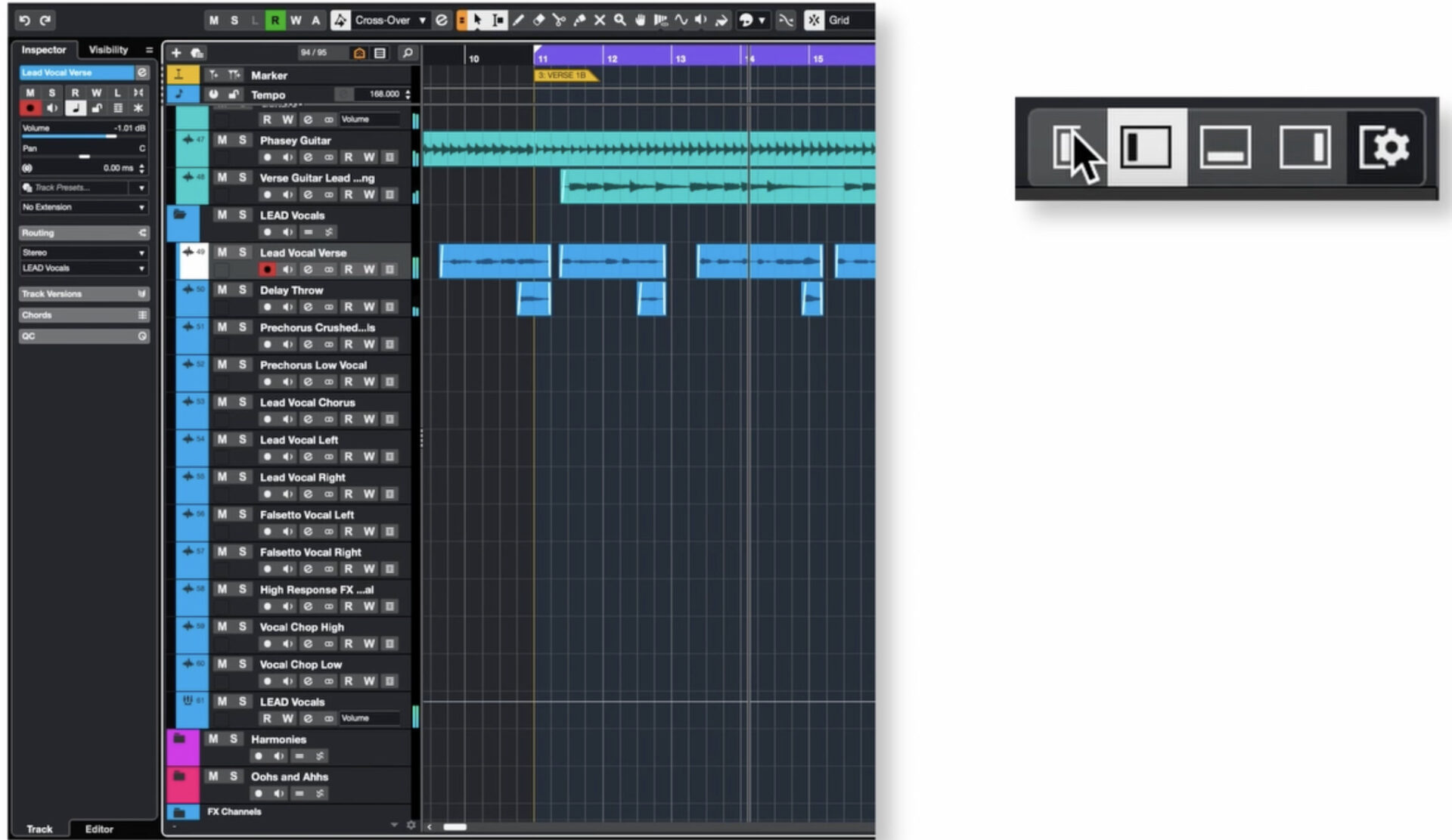Click the Add Track plus icon
Screen dimensions: 1452x840
[x=176, y=53]
